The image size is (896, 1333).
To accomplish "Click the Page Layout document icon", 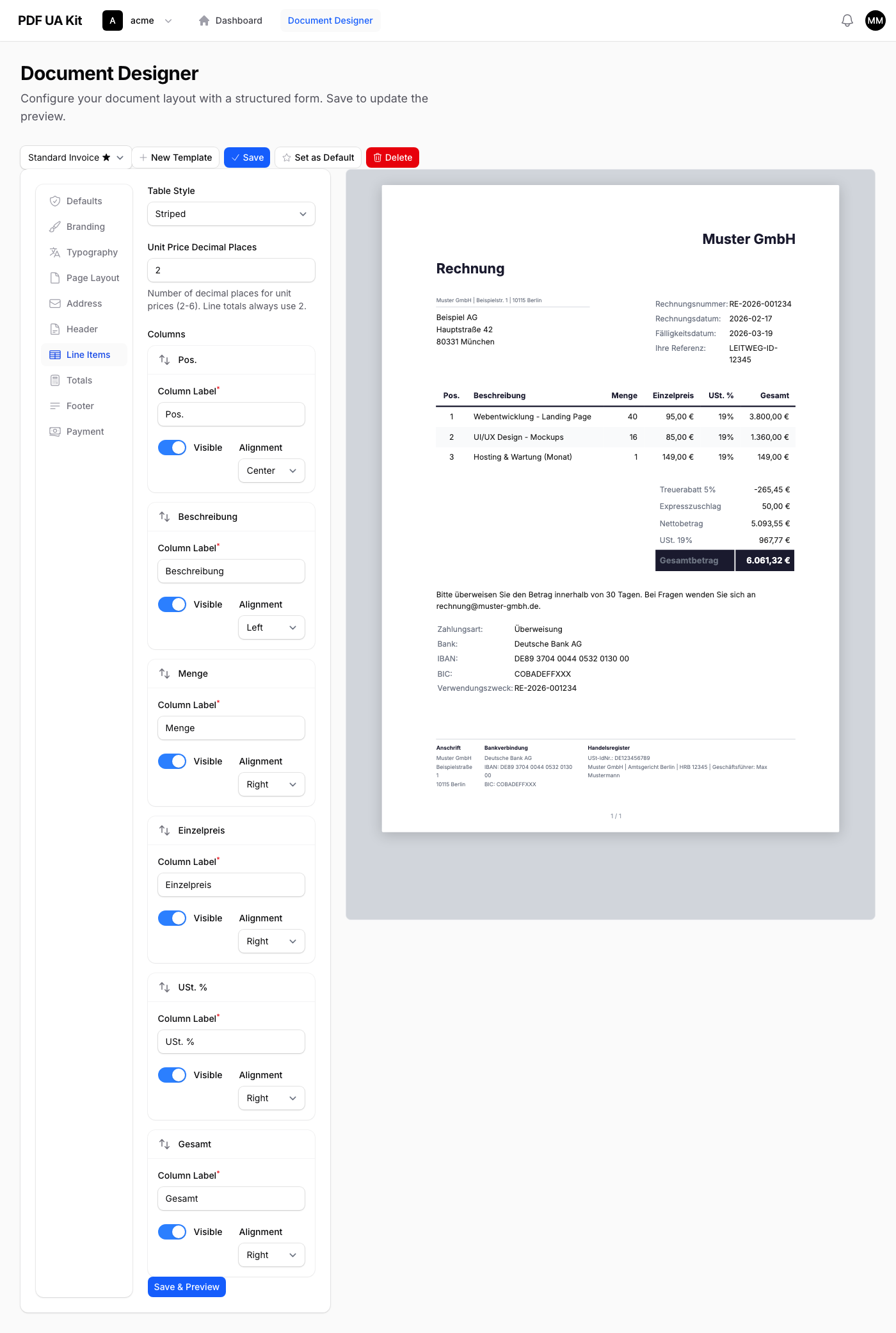I will [x=55, y=278].
